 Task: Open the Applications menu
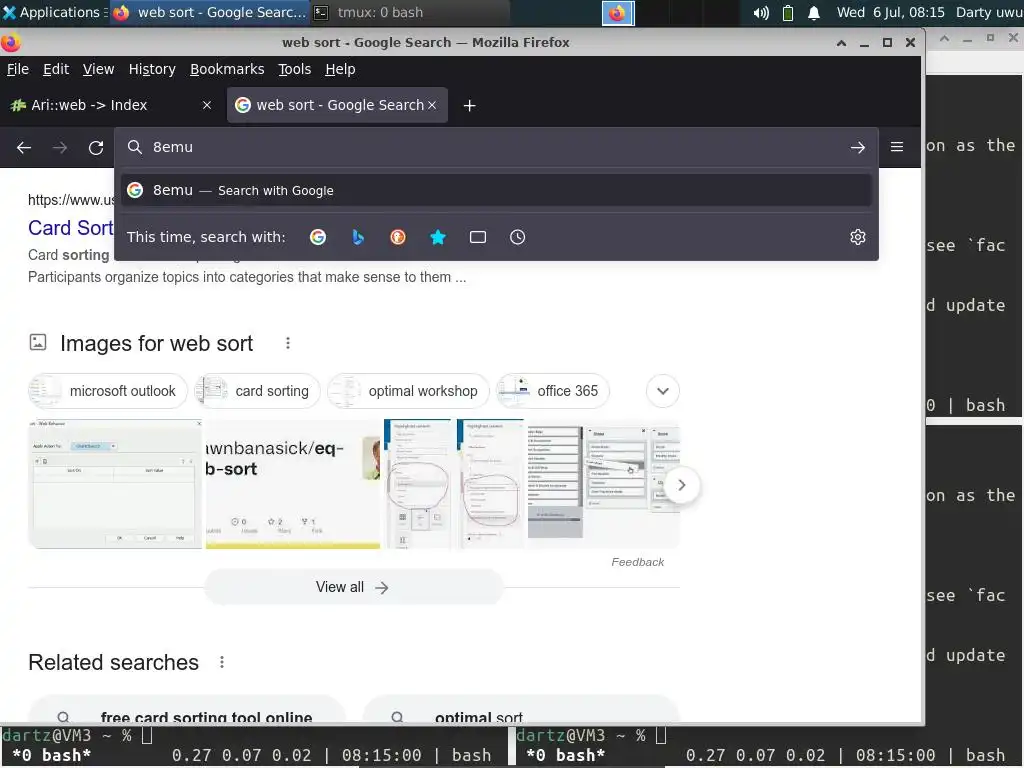(x=54, y=12)
